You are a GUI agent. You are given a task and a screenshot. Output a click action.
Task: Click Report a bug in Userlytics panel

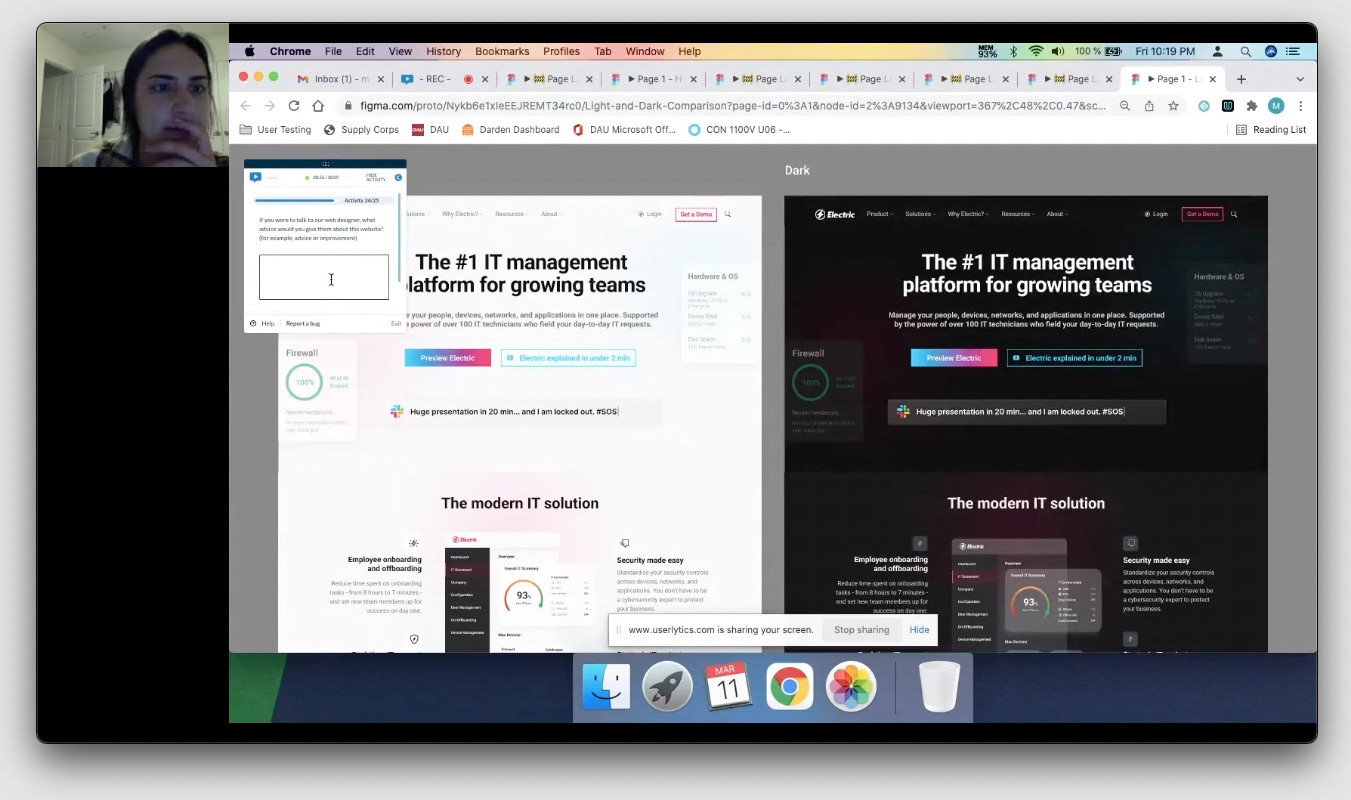(x=303, y=324)
